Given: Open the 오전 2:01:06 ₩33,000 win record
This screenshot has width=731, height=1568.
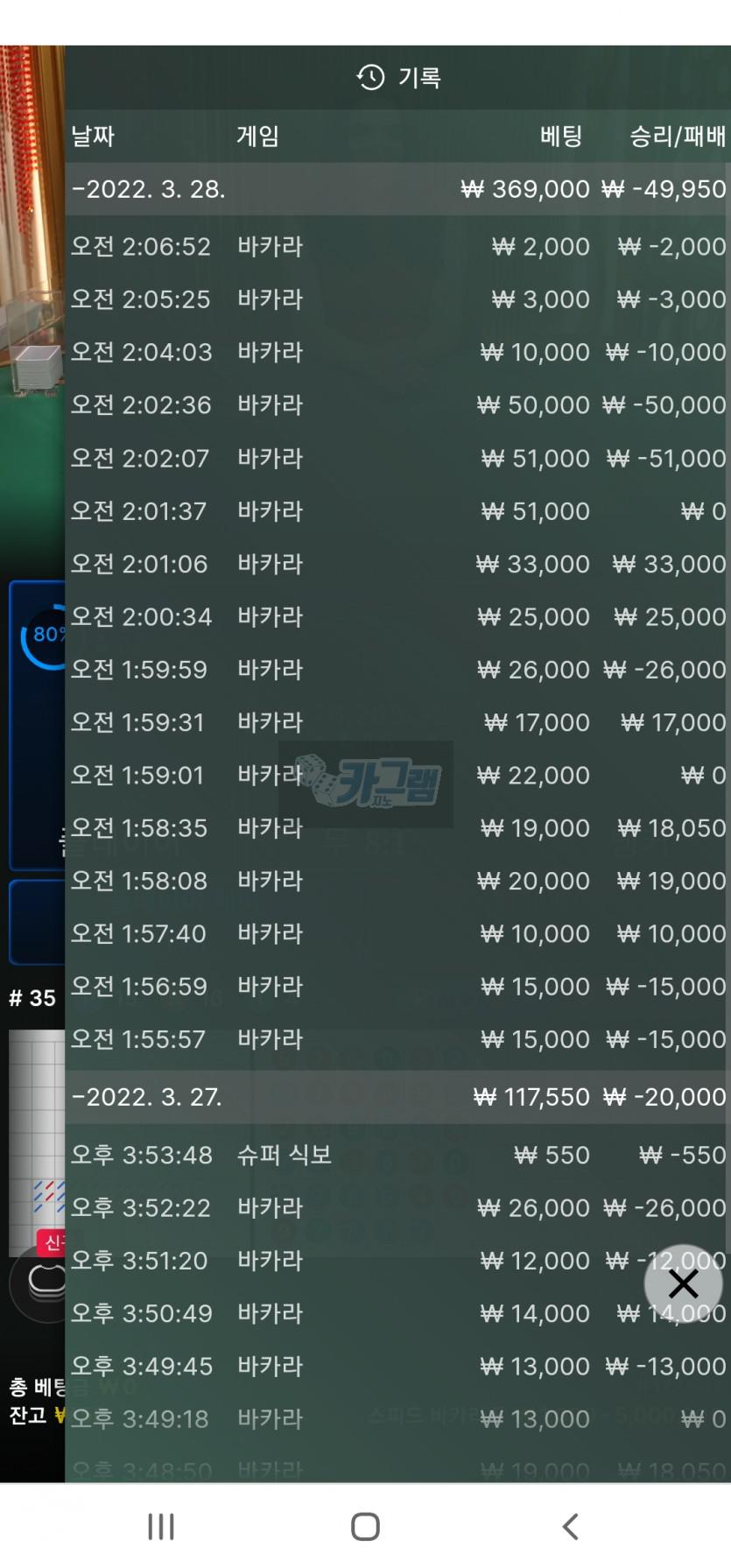Looking at the screenshot, I should click(x=397, y=564).
